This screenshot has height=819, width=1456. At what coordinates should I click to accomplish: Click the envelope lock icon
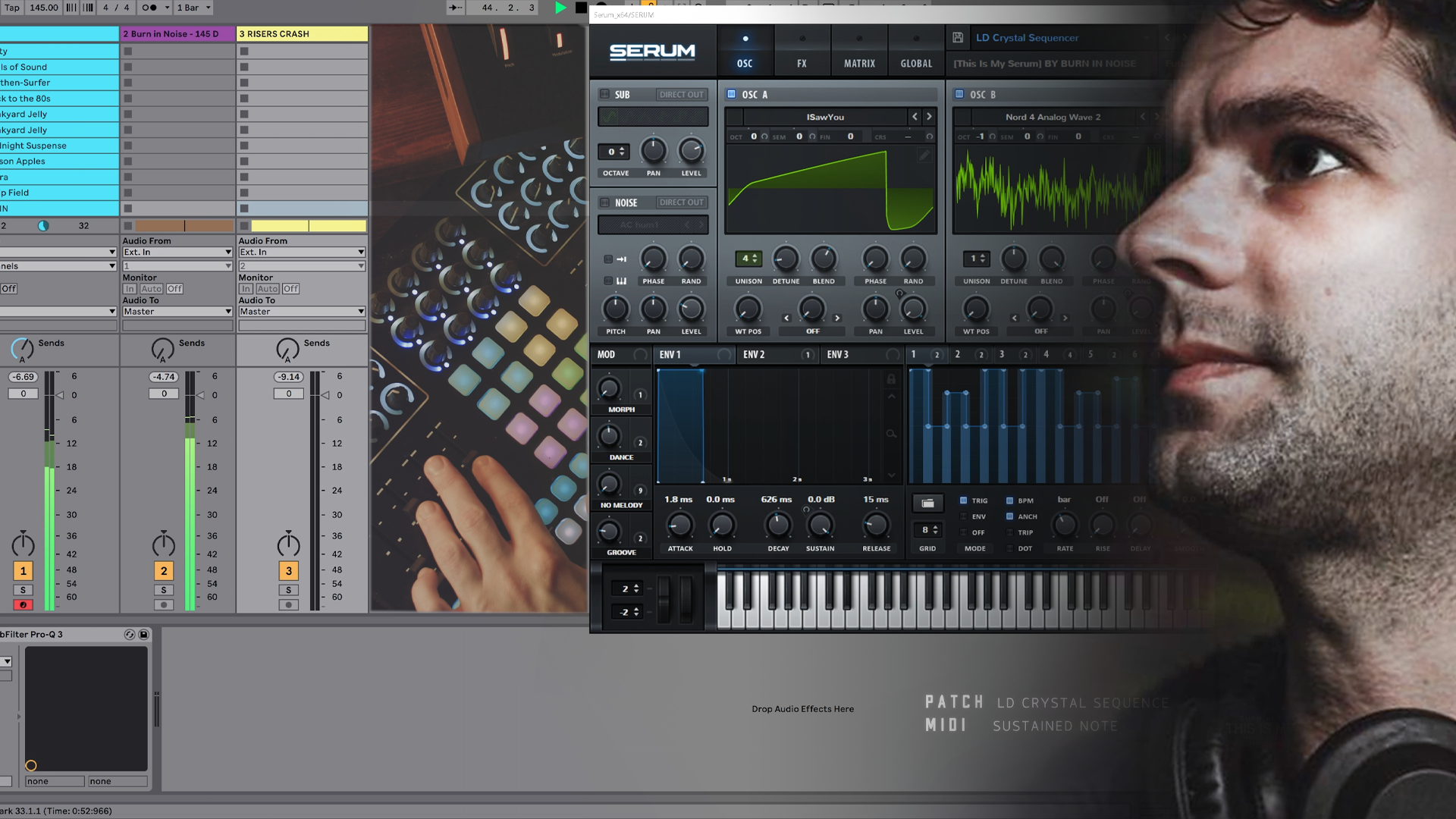(891, 379)
